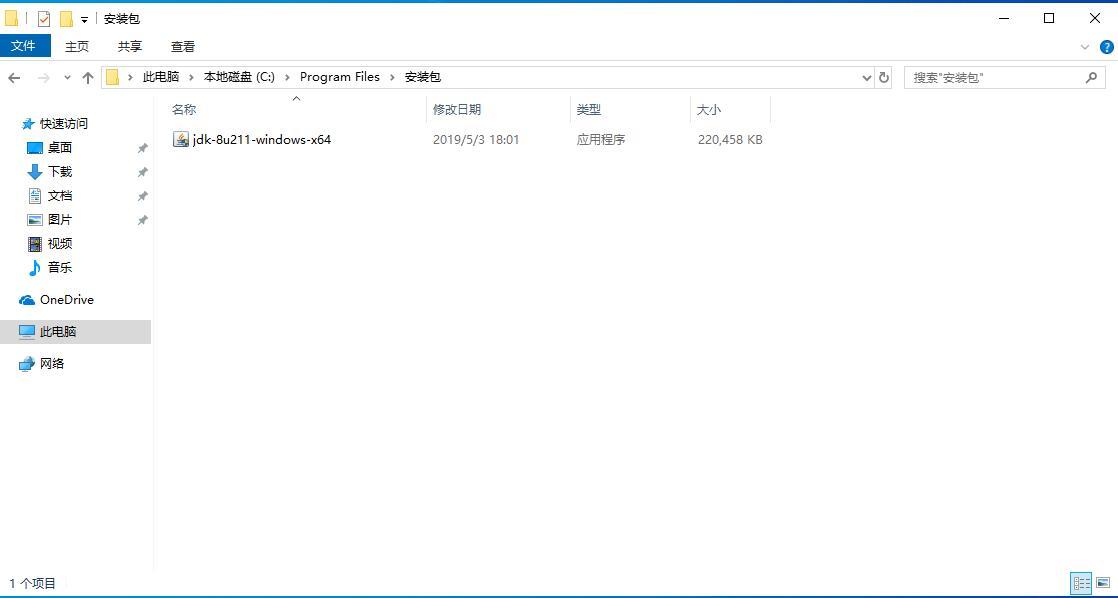The image size is (1118, 598).
Task: Switch to the 查看 ribbon tab
Action: 183,46
